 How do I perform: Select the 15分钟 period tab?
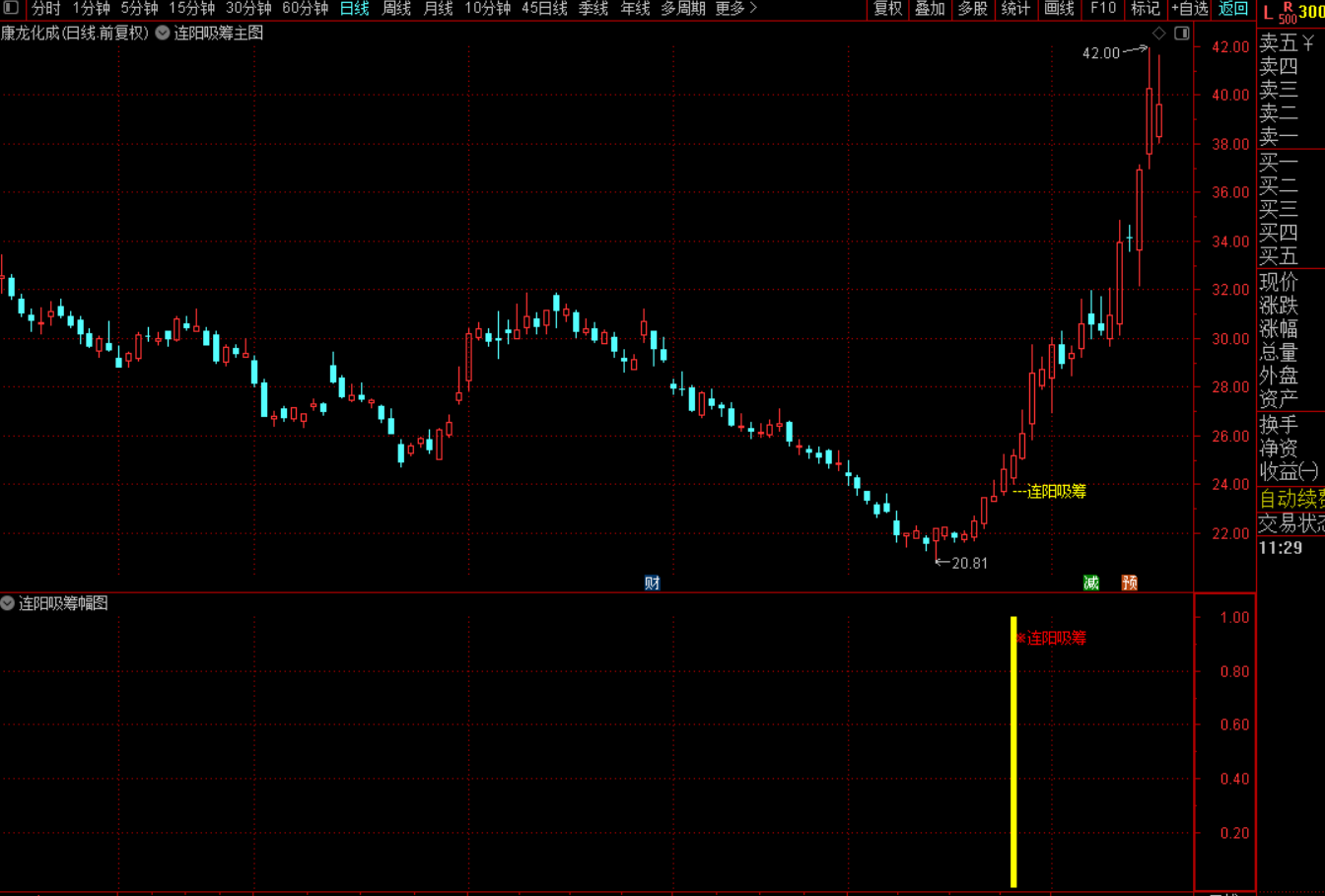pyautogui.click(x=191, y=8)
